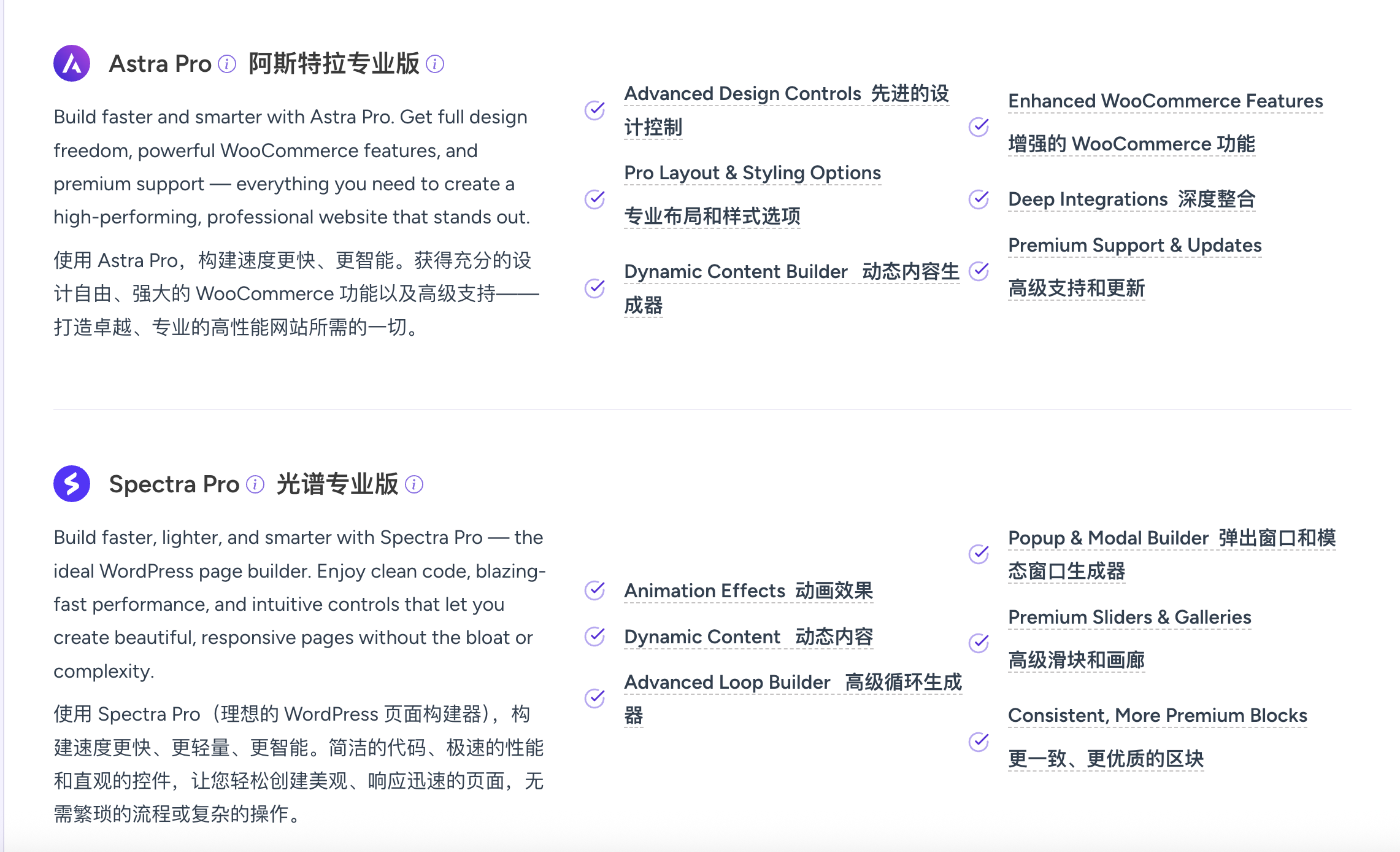Viewport: 1400px width, 852px height.
Task: Click checkmark icon beside Premium Sliders & Galleries
Action: pyautogui.click(x=979, y=643)
